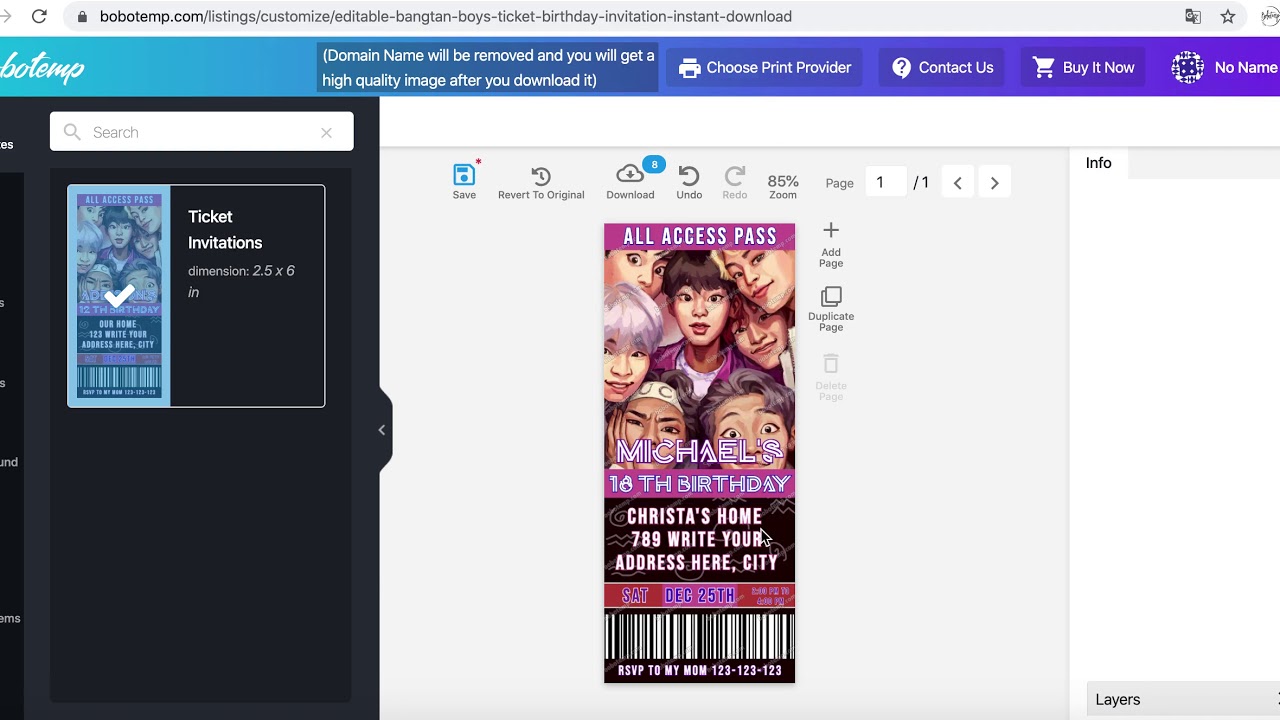Select ADDRESS HERE, CITY text line
Screen dimensions: 1280x720
(x=696, y=563)
